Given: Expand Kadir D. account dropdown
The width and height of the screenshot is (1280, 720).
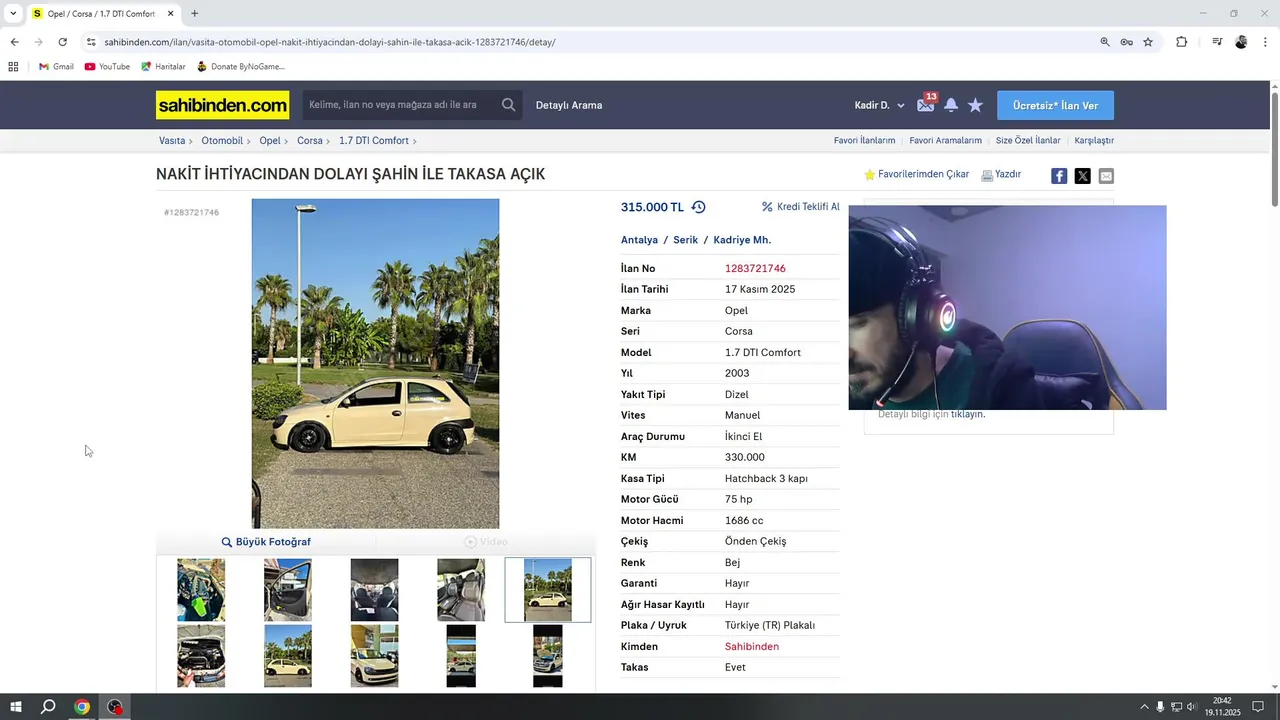Looking at the screenshot, I should [x=879, y=105].
